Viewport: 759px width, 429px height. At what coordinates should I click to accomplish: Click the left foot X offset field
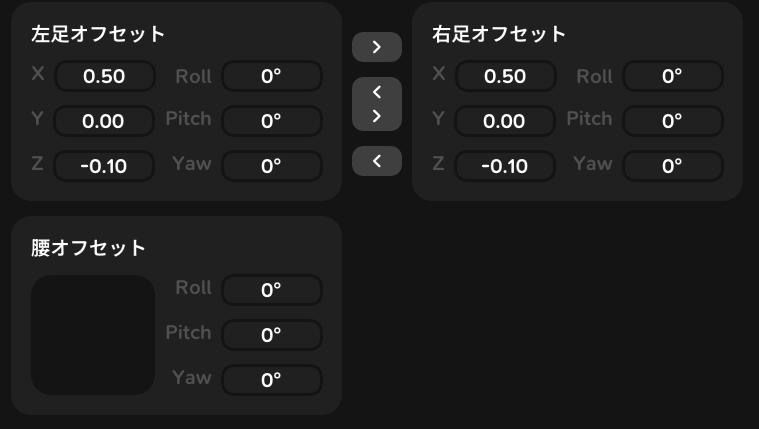pyautogui.click(x=104, y=76)
